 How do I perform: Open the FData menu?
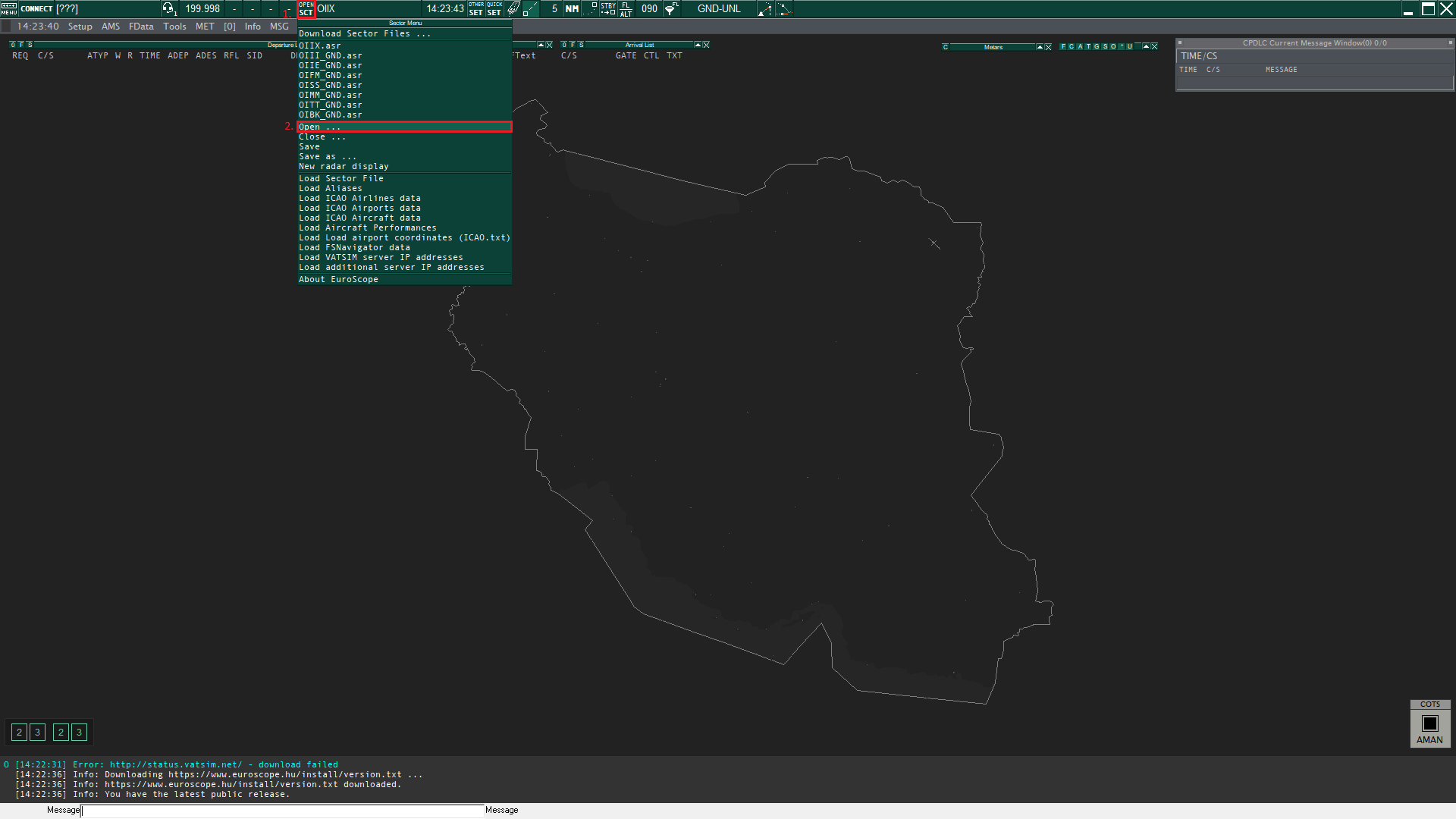[141, 27]
